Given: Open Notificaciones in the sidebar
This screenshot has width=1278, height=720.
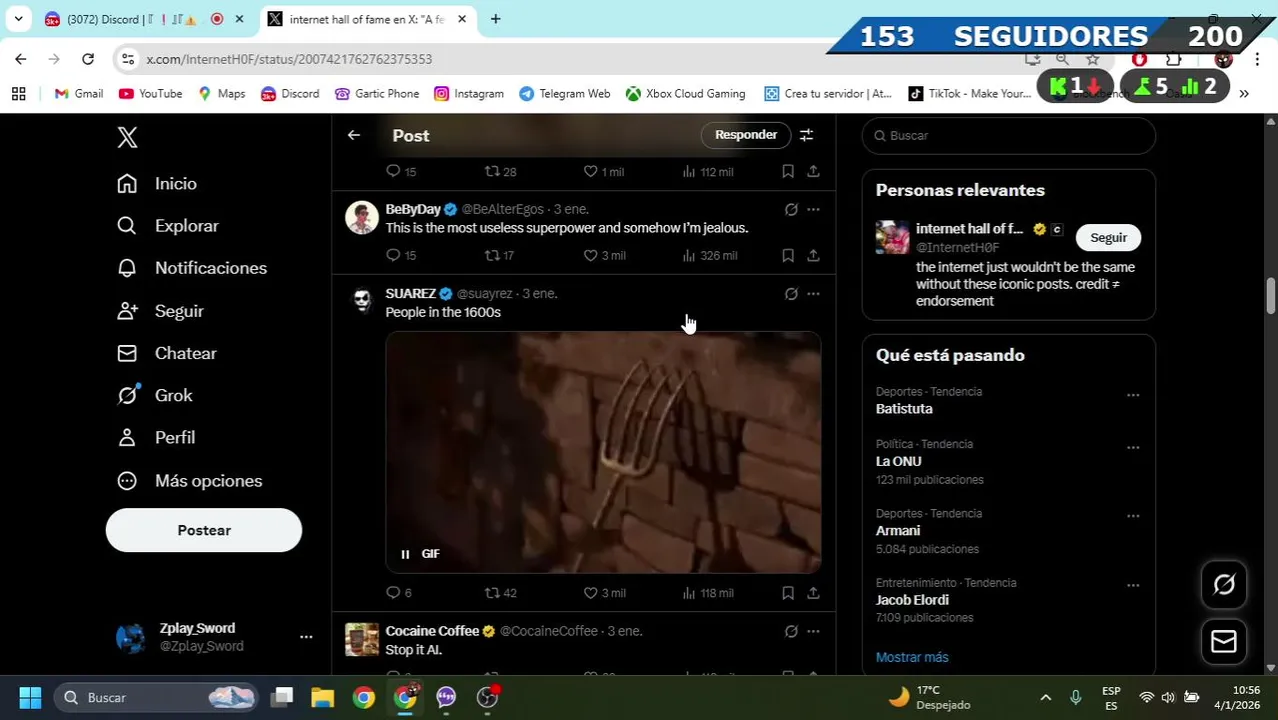Looking at the screenshot, I should [192, 268].
